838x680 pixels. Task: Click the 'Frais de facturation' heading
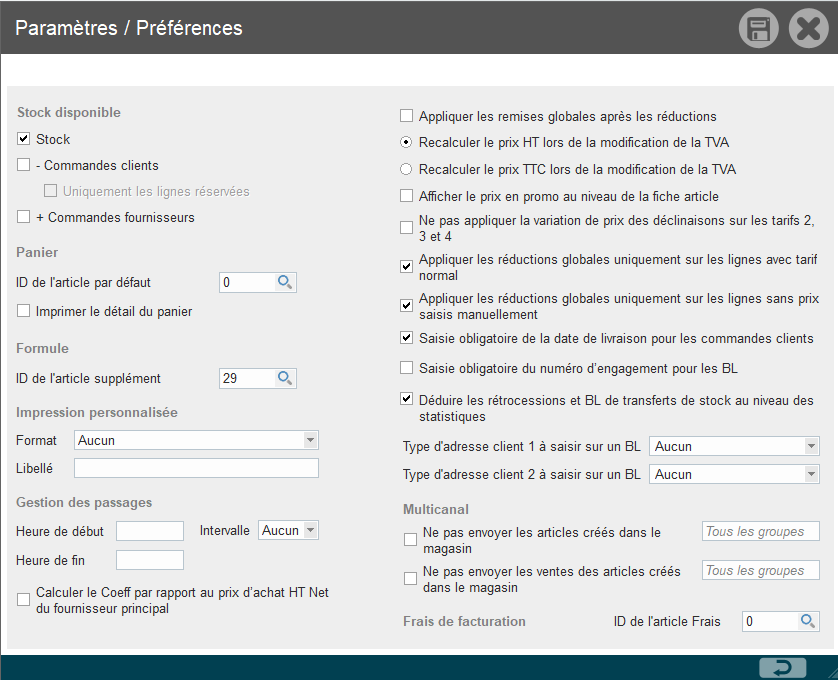click(464, 621)
